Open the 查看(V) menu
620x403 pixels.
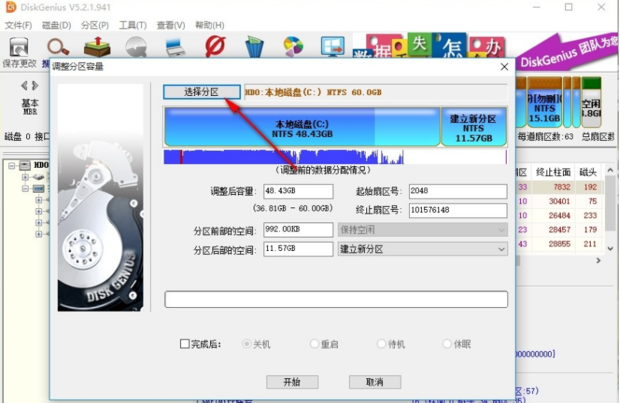[171, 25]
